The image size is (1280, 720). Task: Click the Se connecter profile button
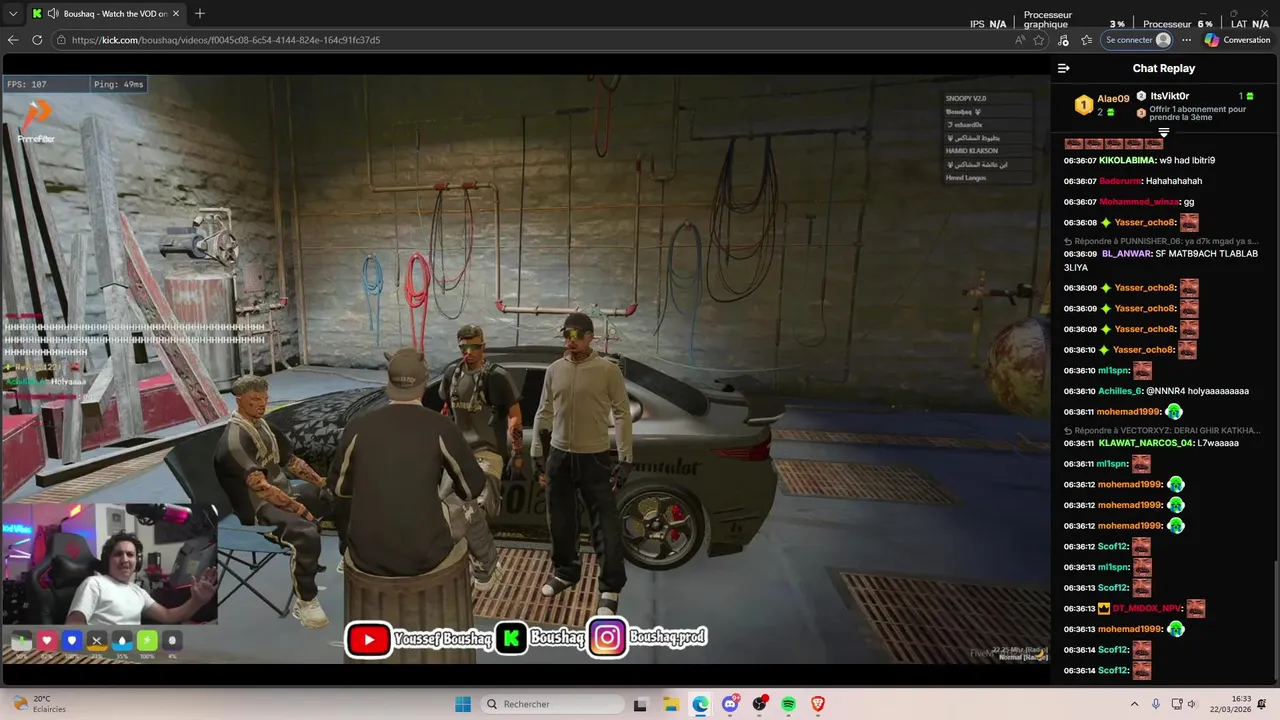click(1137, 40)
